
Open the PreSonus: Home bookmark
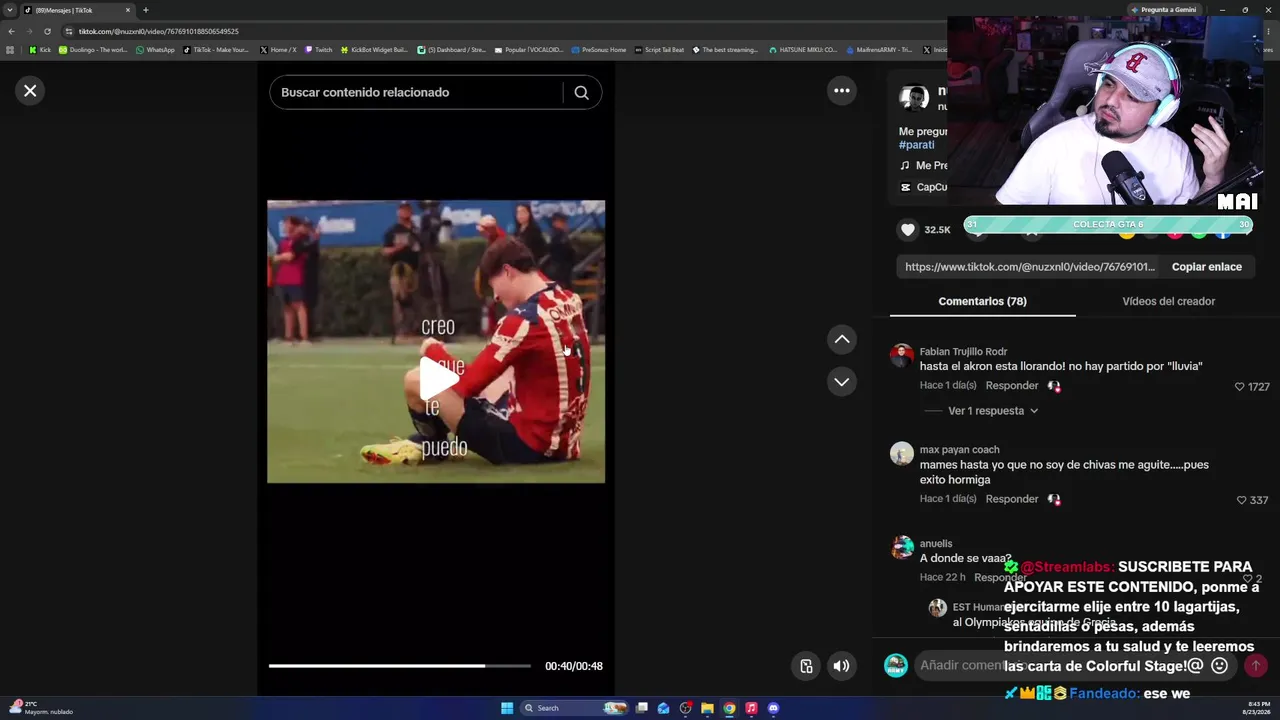click(598, 50)
